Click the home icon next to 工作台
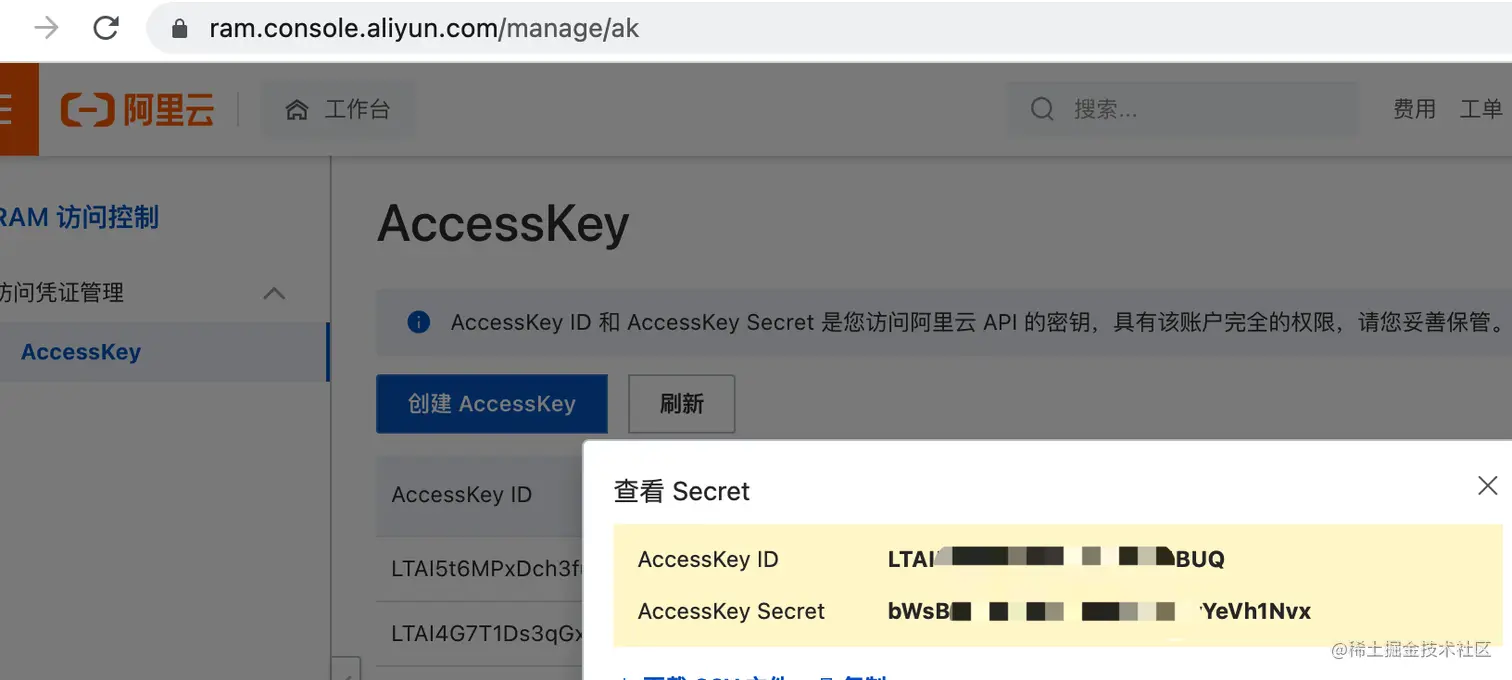 tap(296, 110)
